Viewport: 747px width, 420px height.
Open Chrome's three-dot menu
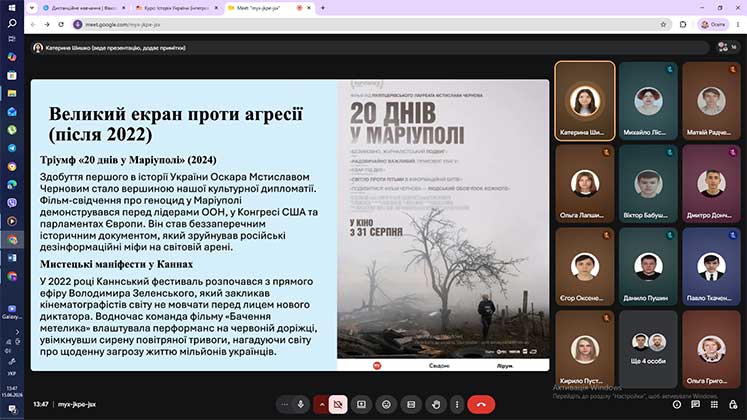point(738,24)
